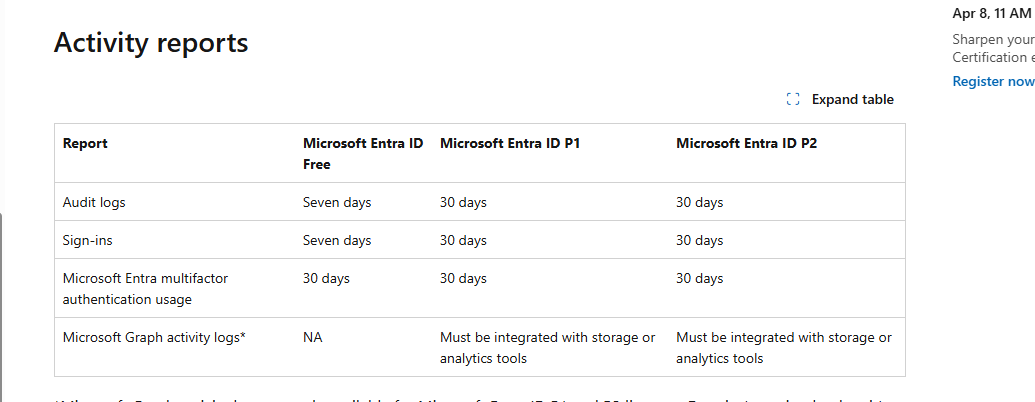The height and width of the screenshot is (402, 1035).
Task: Click Seven days in the Audit logs row
Action: (337, 203)
